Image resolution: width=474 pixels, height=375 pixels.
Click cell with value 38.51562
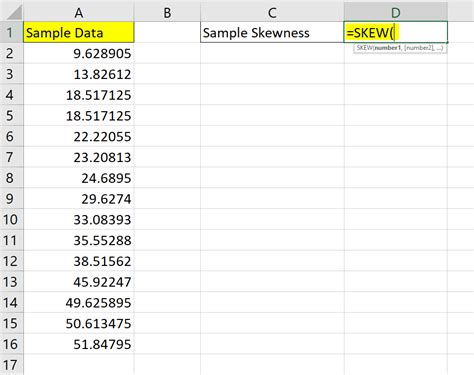point(79,261)
